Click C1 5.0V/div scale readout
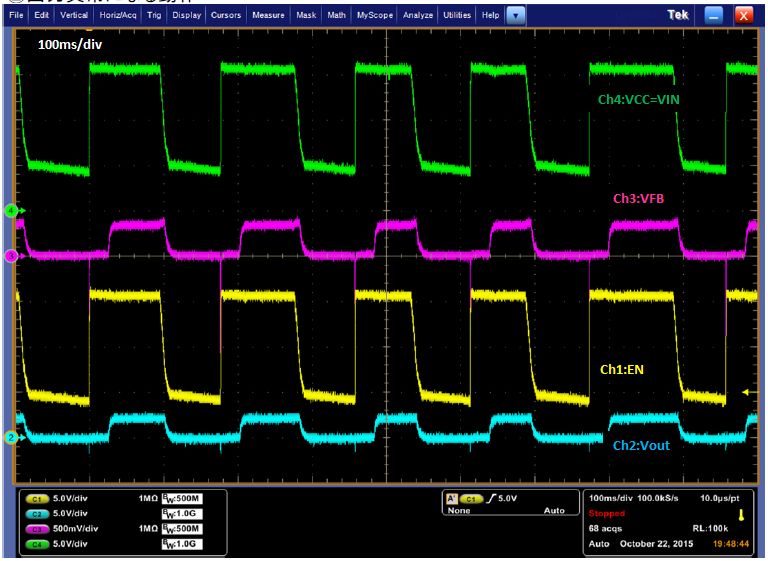This screenshot has height=561, width=768. 70,499
